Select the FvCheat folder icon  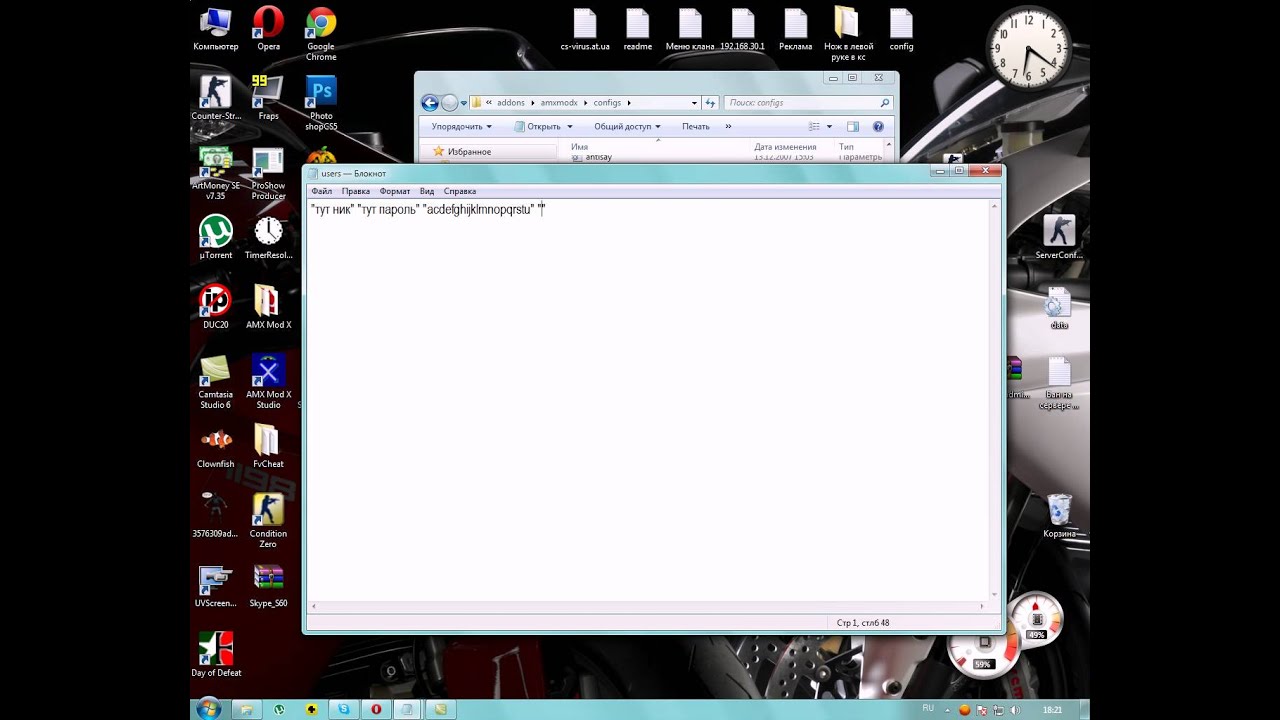[268, 446]
